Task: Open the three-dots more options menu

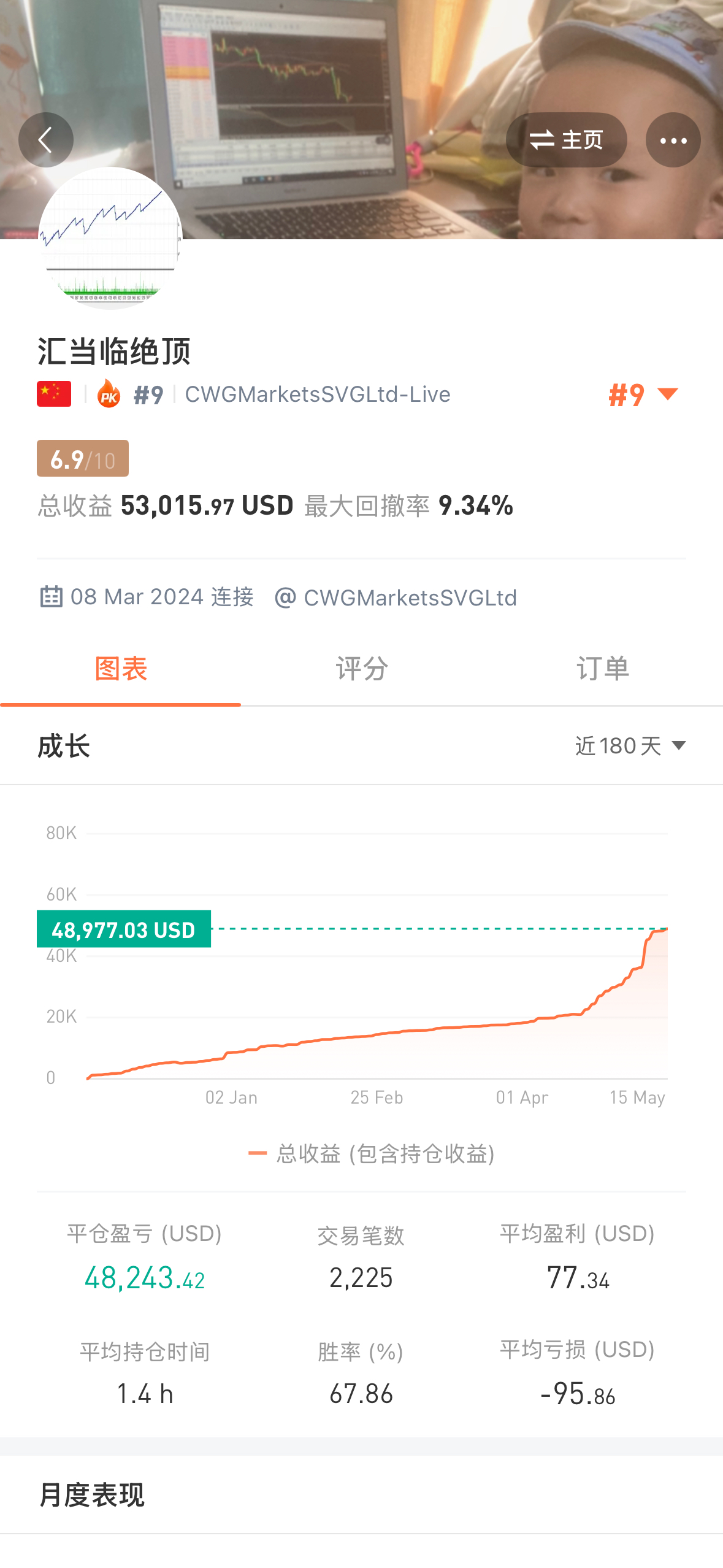Action: 673,140
